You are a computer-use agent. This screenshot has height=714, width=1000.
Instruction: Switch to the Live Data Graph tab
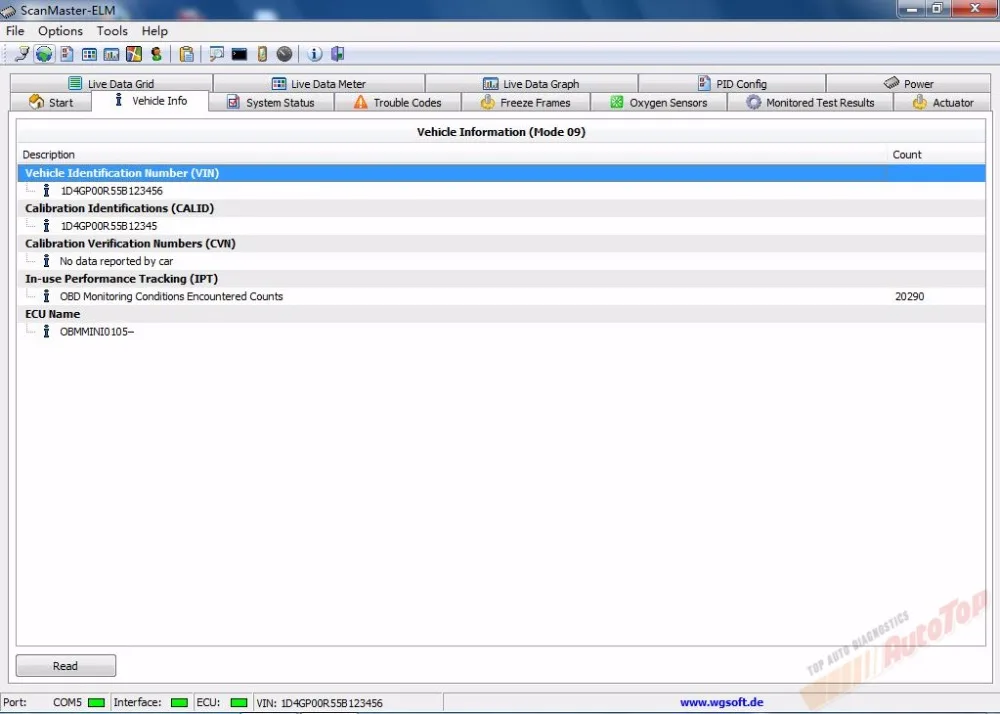pos(531,84)
